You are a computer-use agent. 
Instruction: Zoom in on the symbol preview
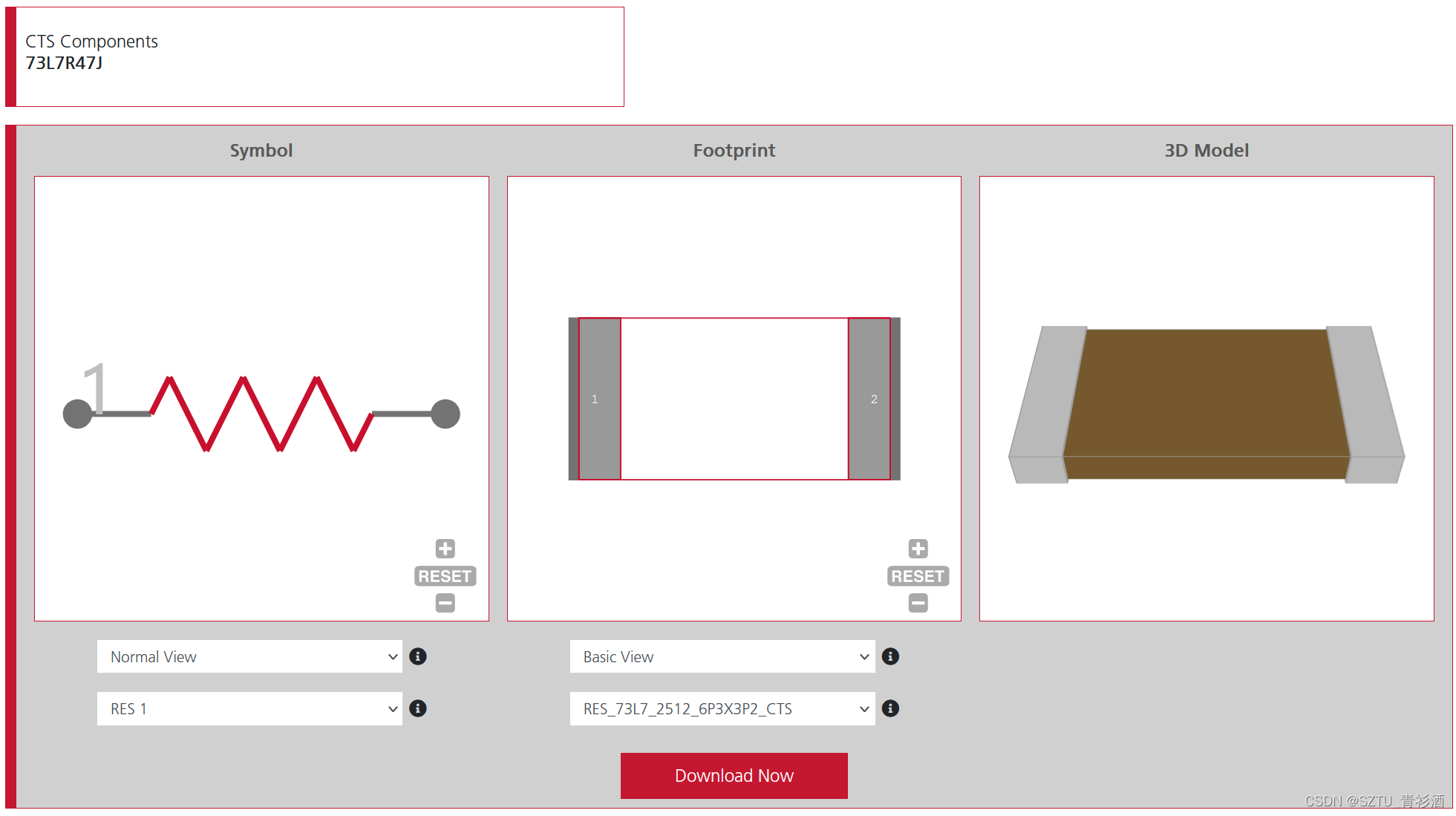coord(445,549)
